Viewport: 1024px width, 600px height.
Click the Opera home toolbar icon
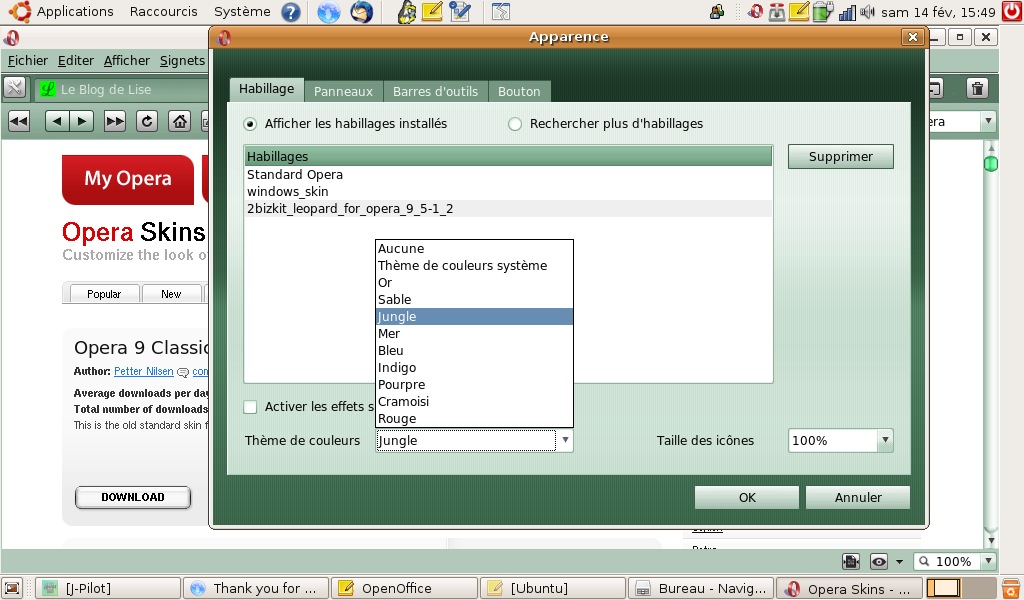point(179,122)
